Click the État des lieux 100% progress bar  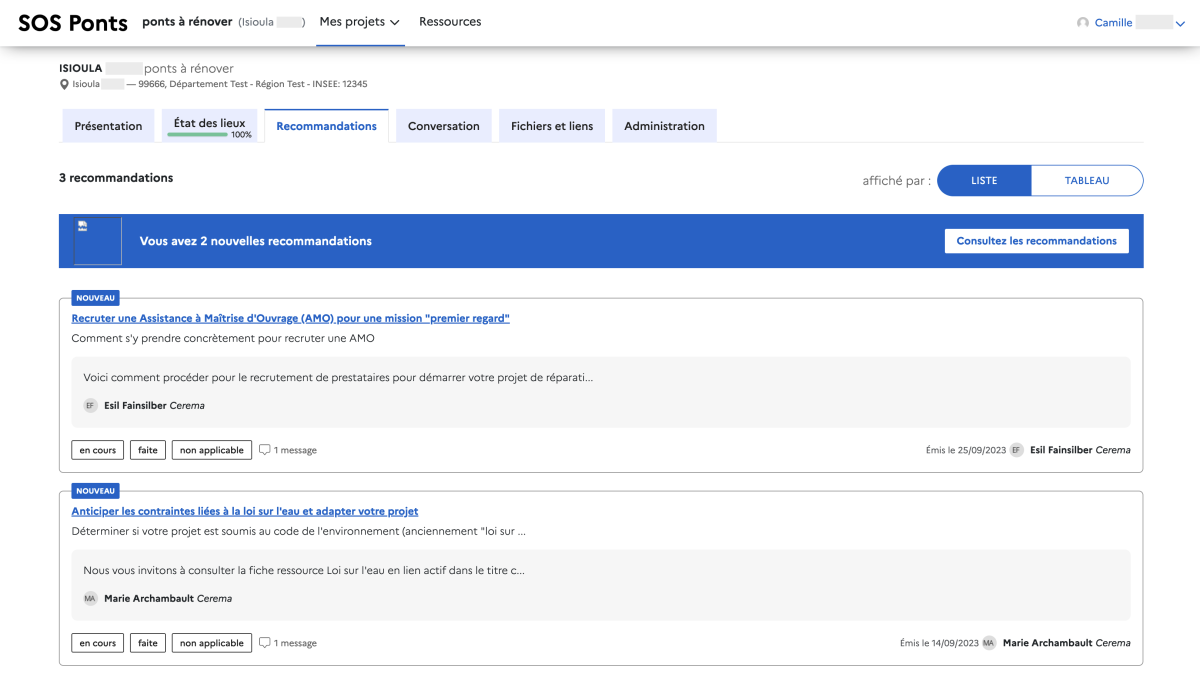197,134
